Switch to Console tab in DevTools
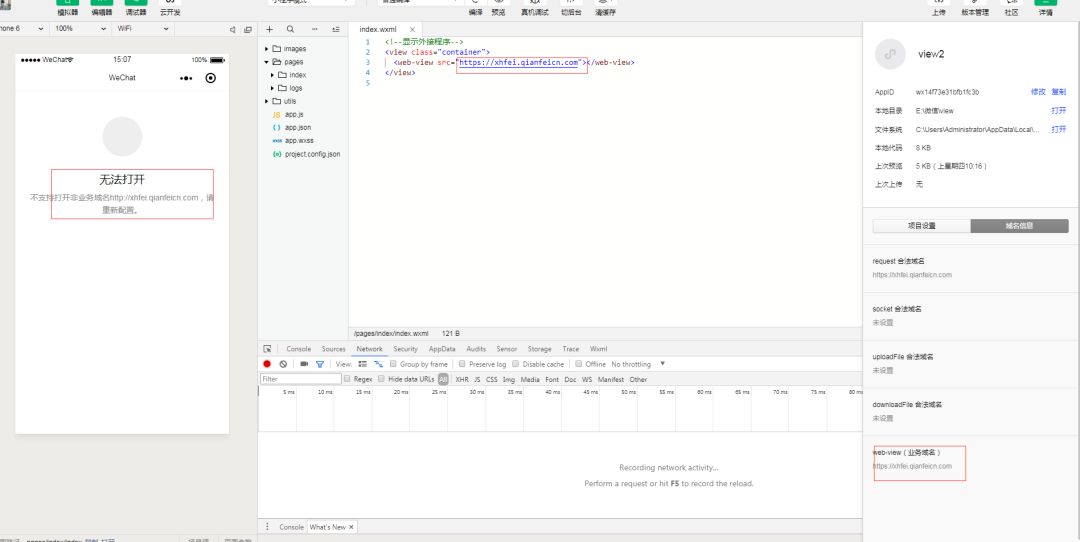Image resolution: width=1080 pixels, height=542 pixels. (298, 349)
